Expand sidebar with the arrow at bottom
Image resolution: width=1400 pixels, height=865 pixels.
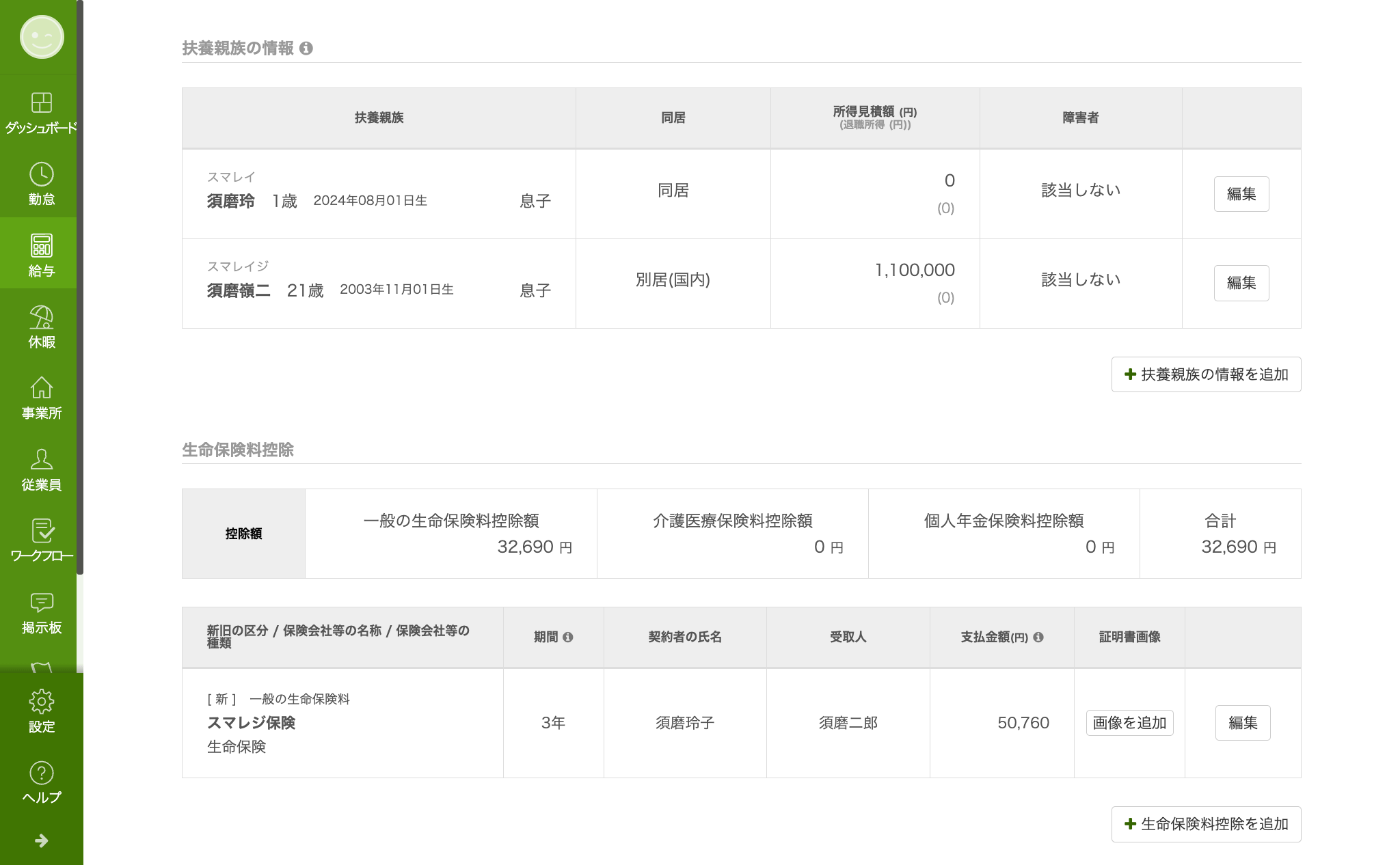[41, 840]
